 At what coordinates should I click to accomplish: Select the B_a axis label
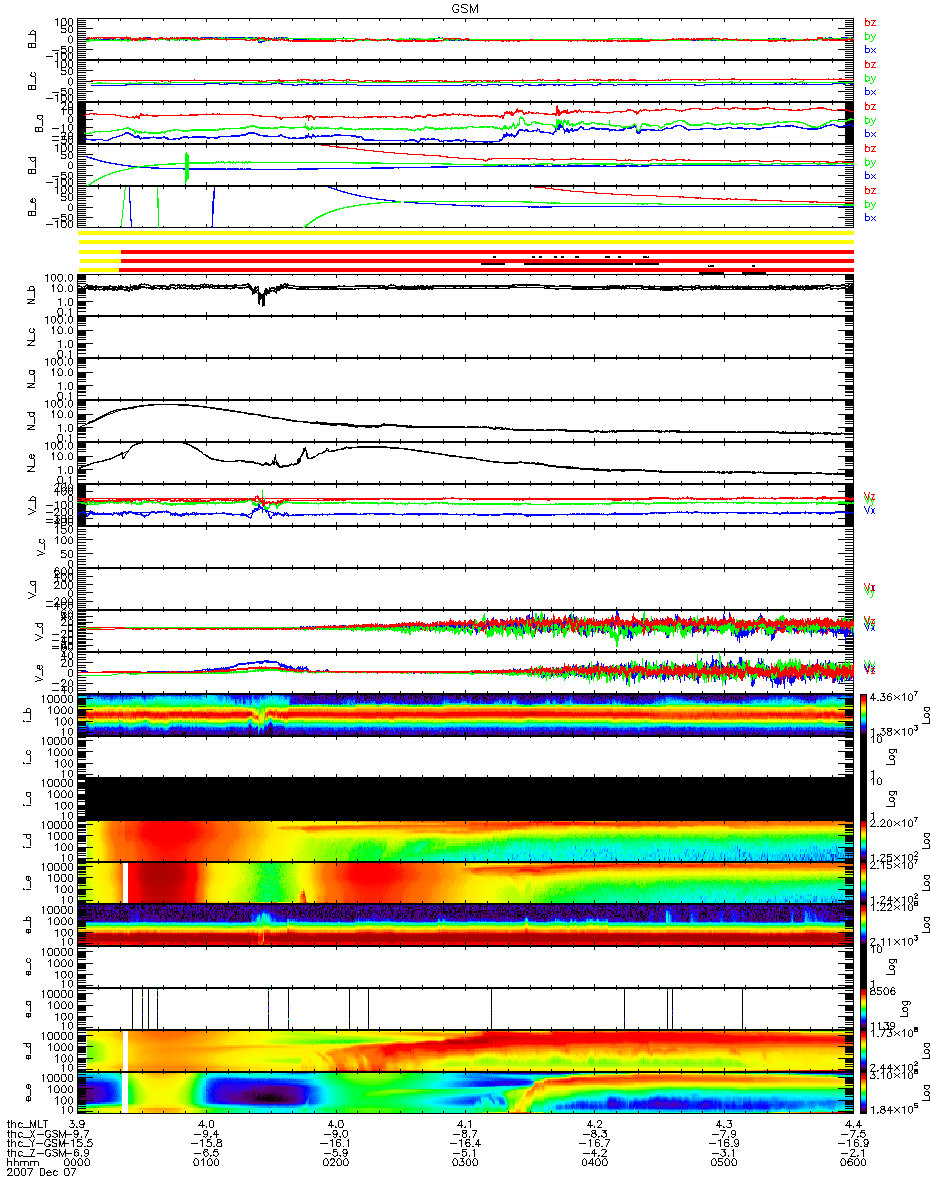click(x=41, y=123)
